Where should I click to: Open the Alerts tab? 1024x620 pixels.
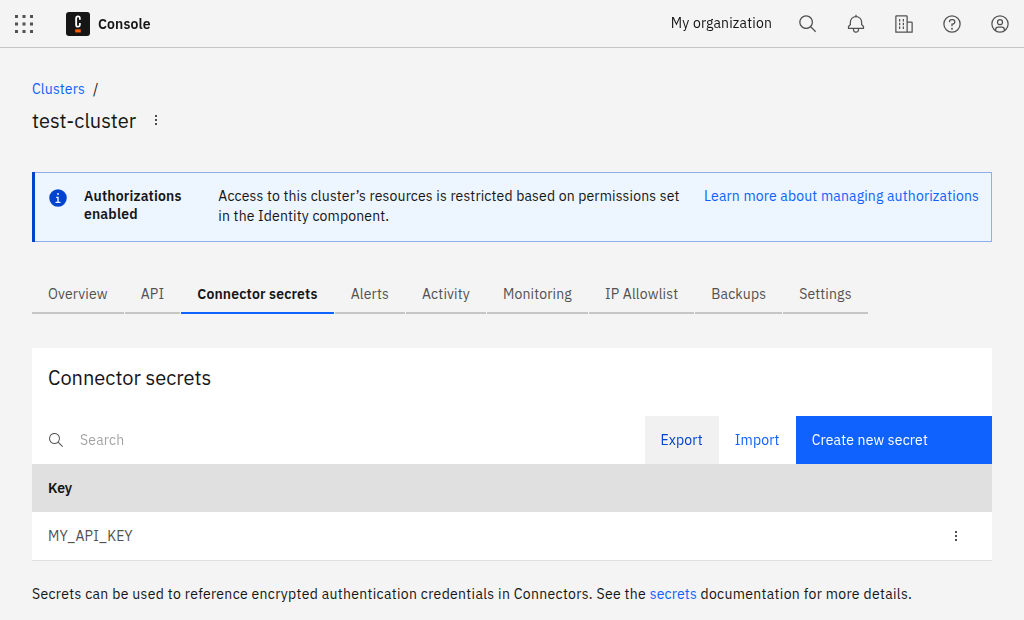[x=369, y=294]
